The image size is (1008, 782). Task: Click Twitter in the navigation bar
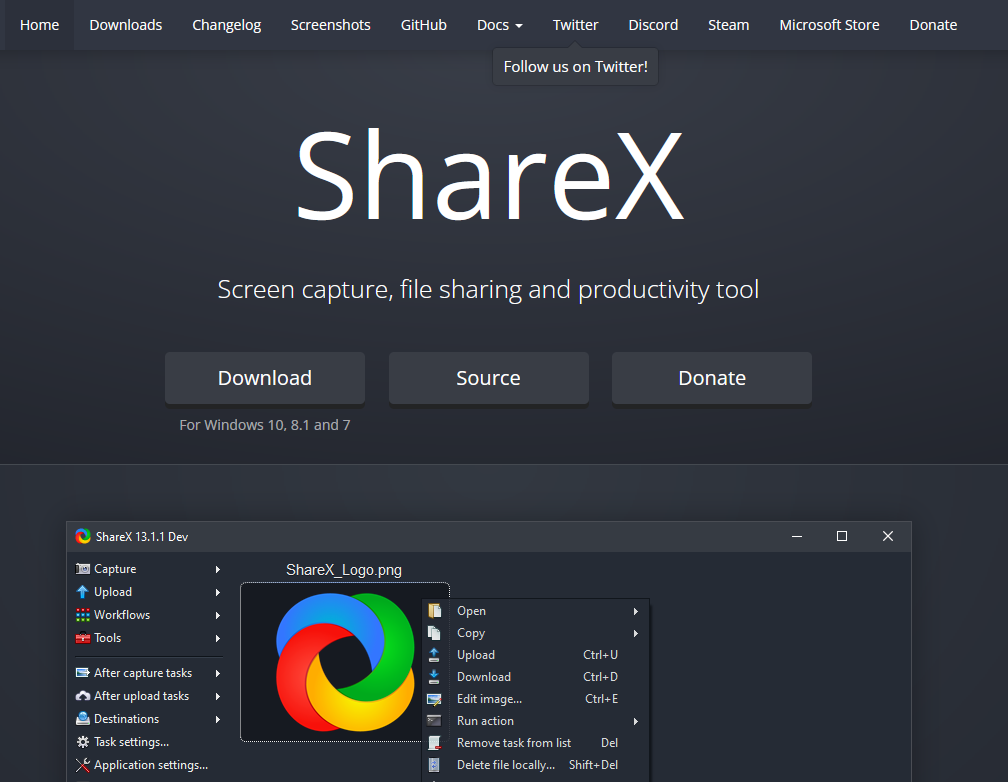(575, 25)
